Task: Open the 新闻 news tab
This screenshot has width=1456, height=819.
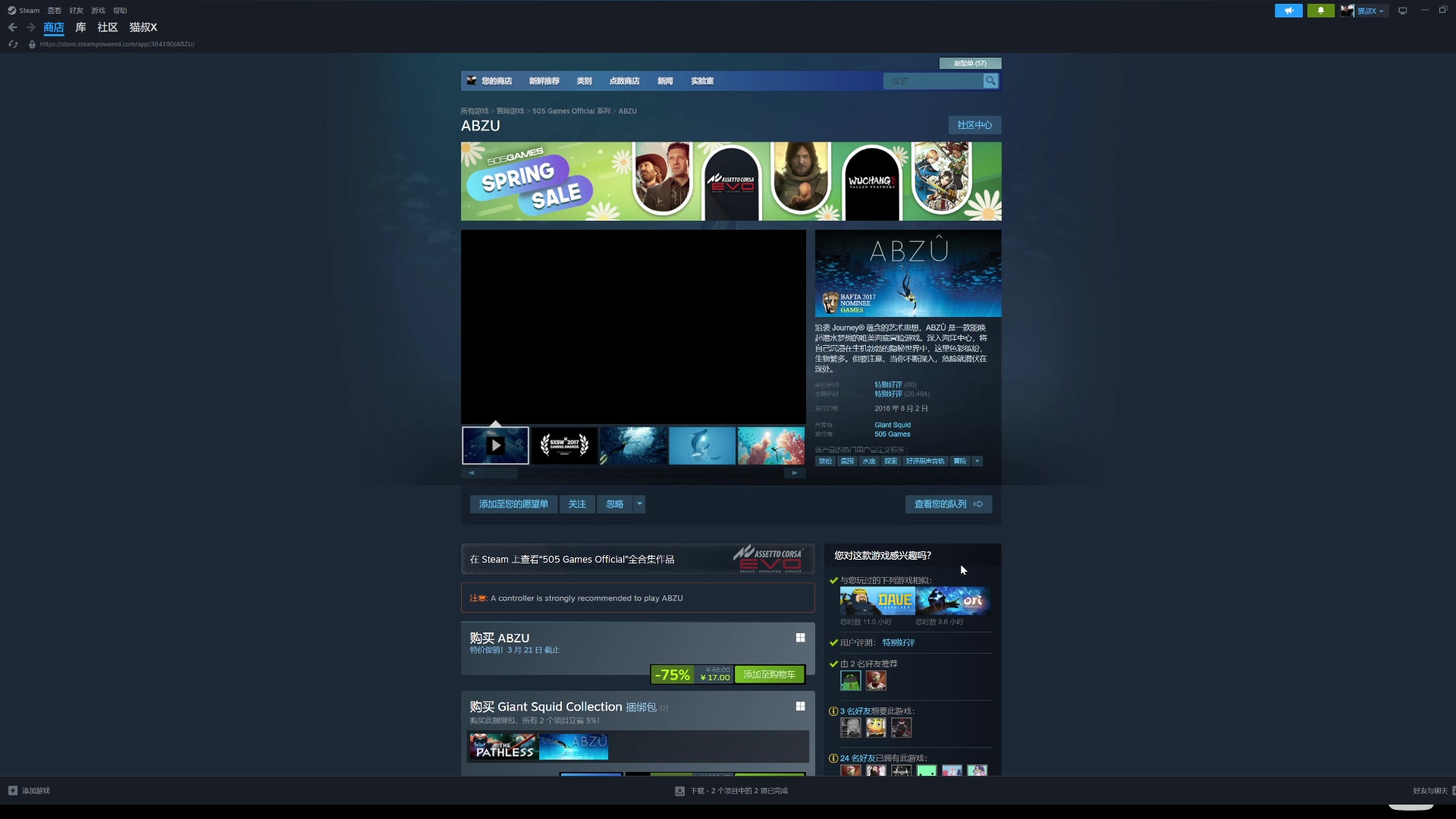Action: [665, 81]
